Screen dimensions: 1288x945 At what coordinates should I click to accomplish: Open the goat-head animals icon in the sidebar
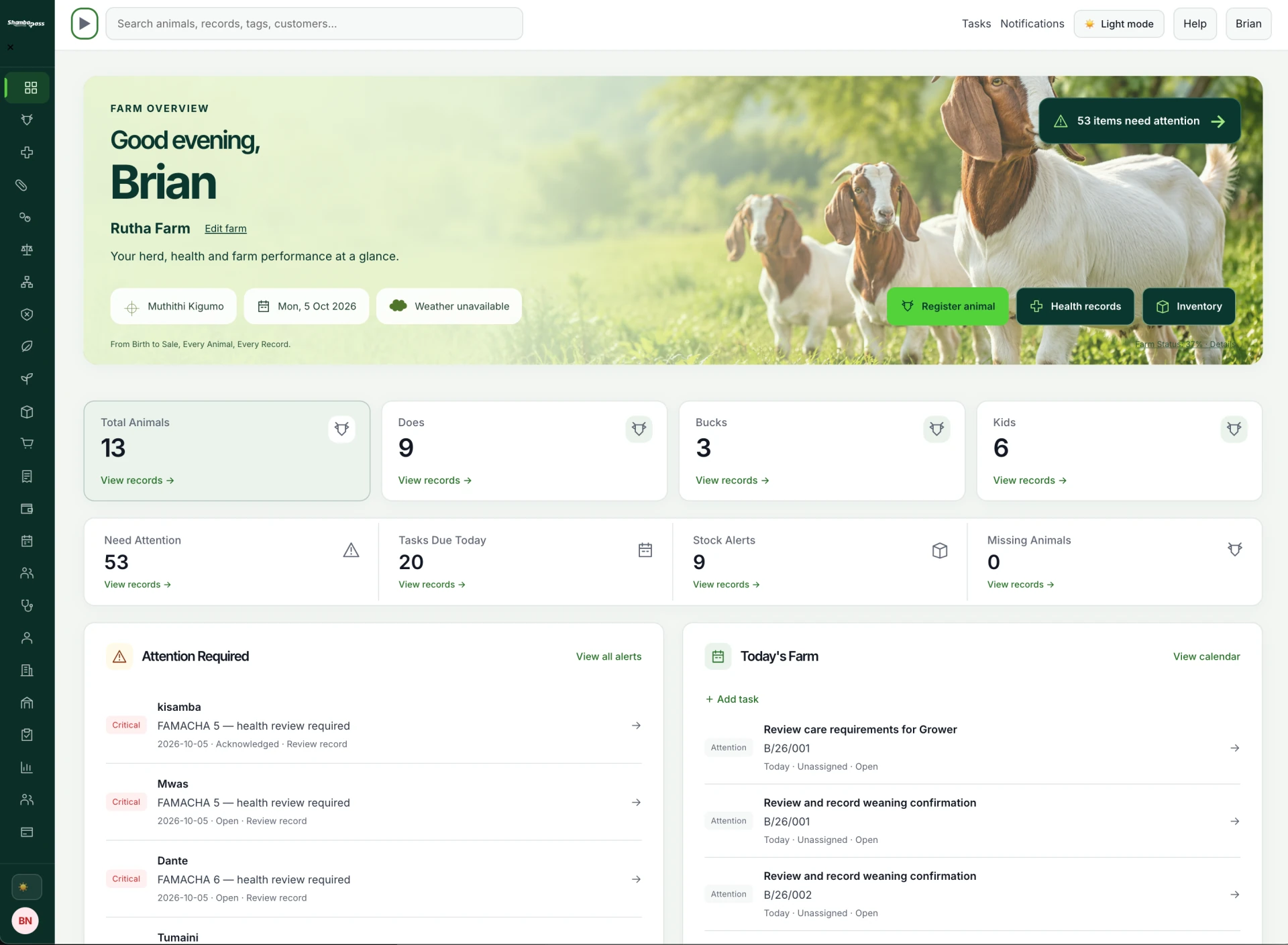point(27,120)
